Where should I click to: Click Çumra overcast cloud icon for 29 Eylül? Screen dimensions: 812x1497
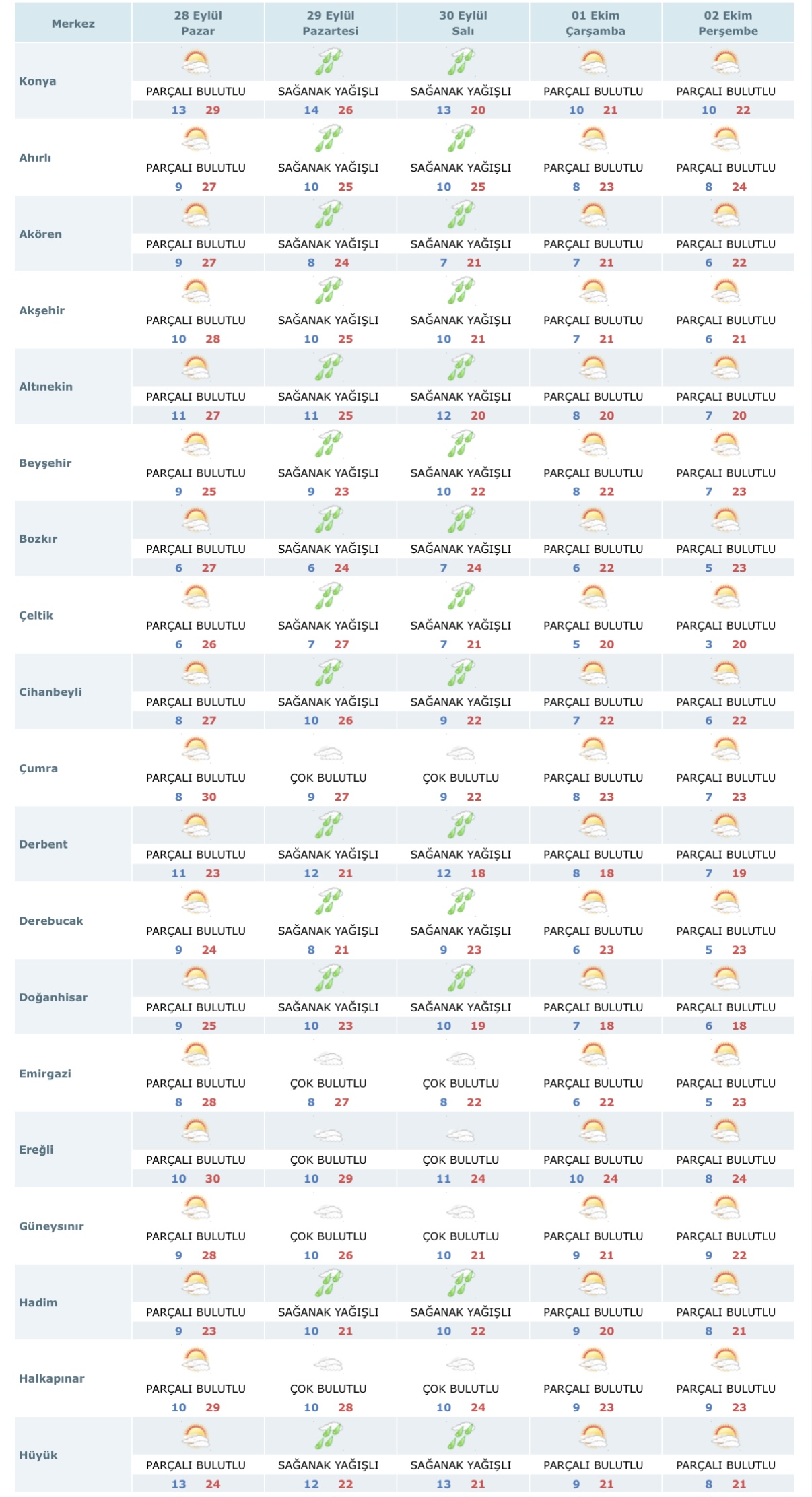click(329, 753)
